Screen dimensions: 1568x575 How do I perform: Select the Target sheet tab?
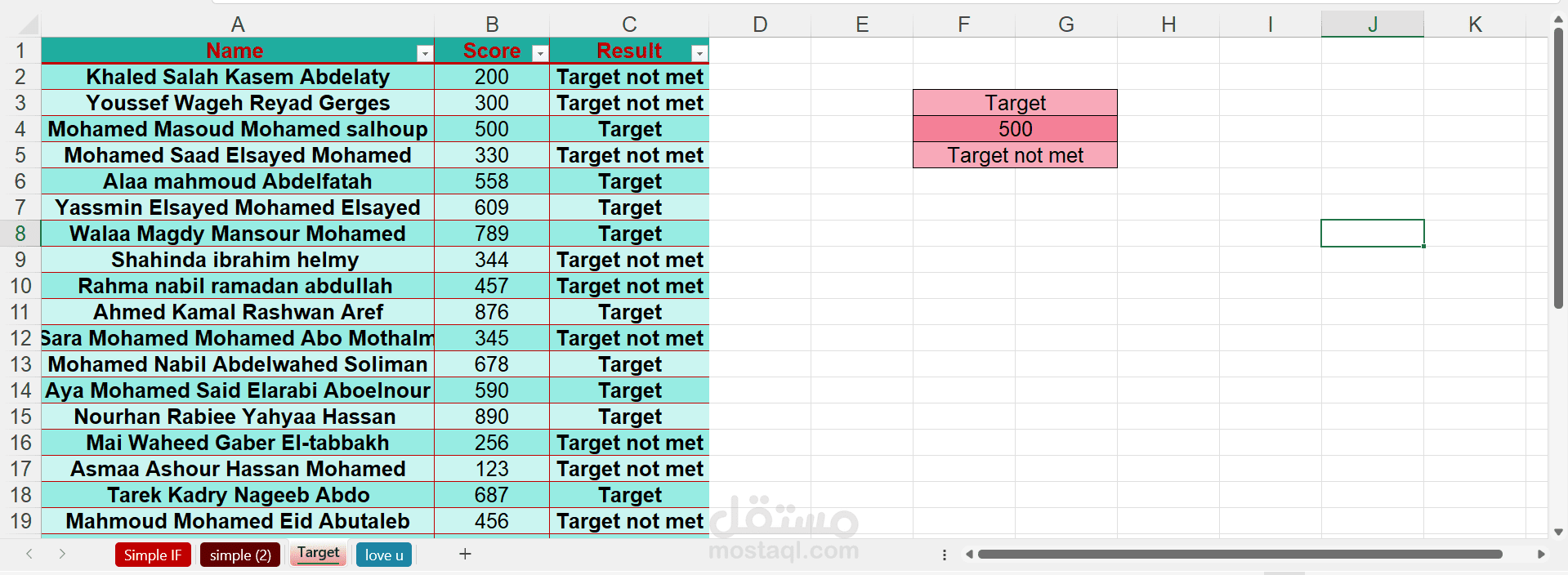(x=318, y=553)
